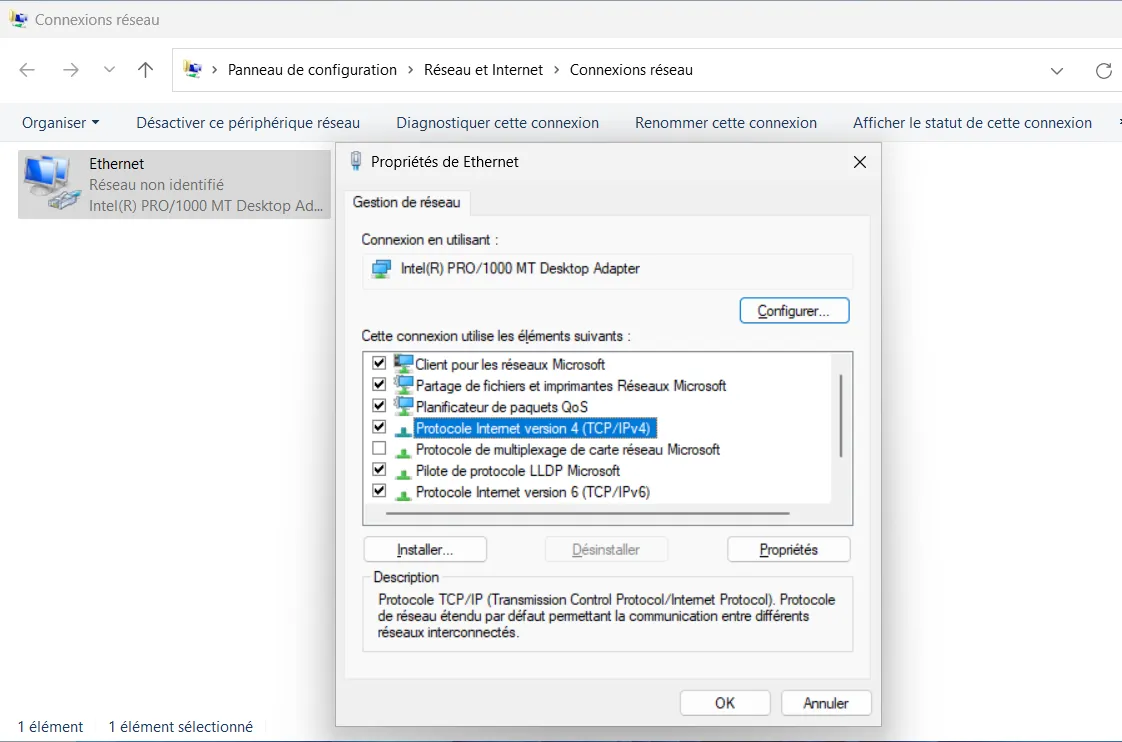Screen dimensions: 1122x742
Task: Refresh the Connexions réseau window
Action: [x=1103, y=70]
